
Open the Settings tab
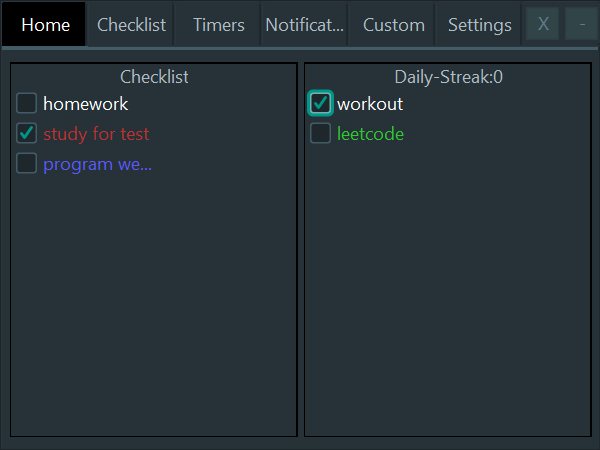[479, 25]
